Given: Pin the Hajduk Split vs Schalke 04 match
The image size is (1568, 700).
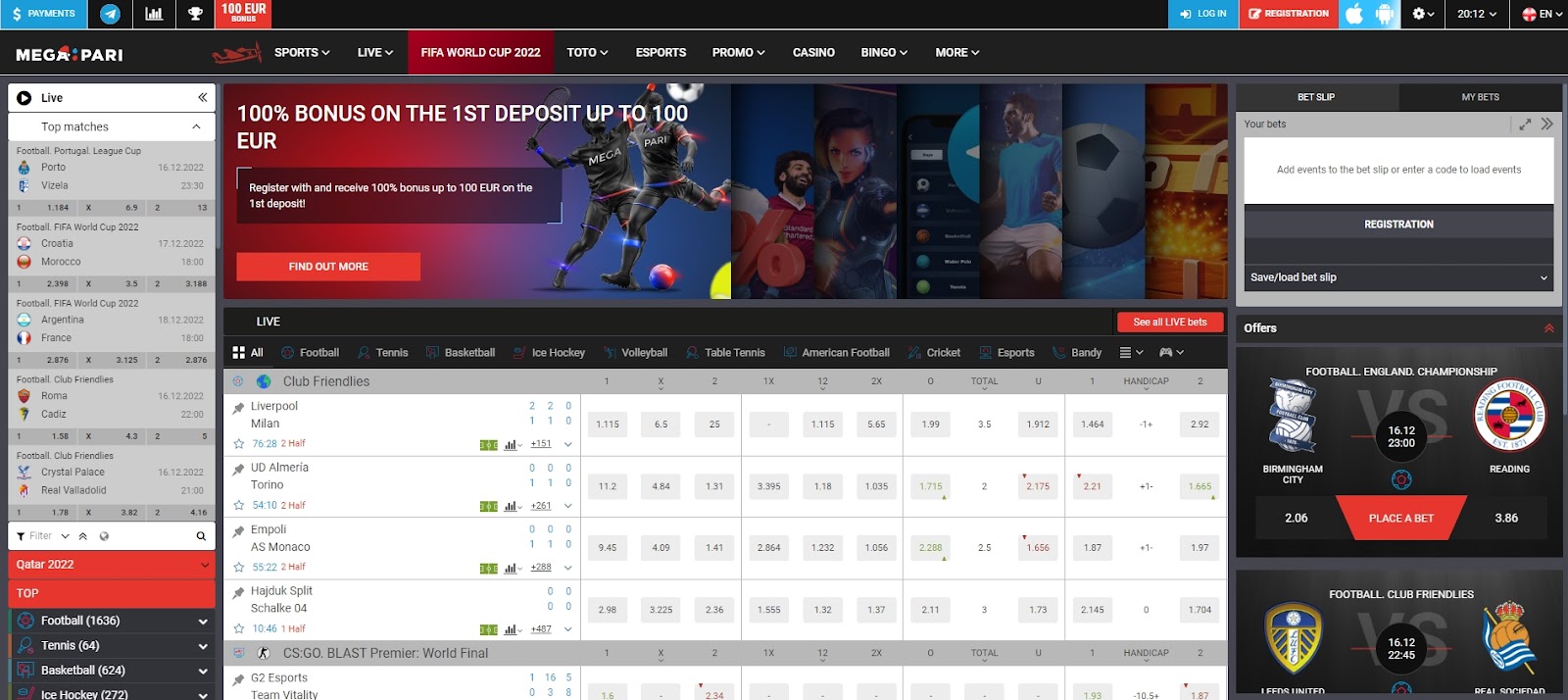Looking at the screenshot, I should [x=238, y=592].
